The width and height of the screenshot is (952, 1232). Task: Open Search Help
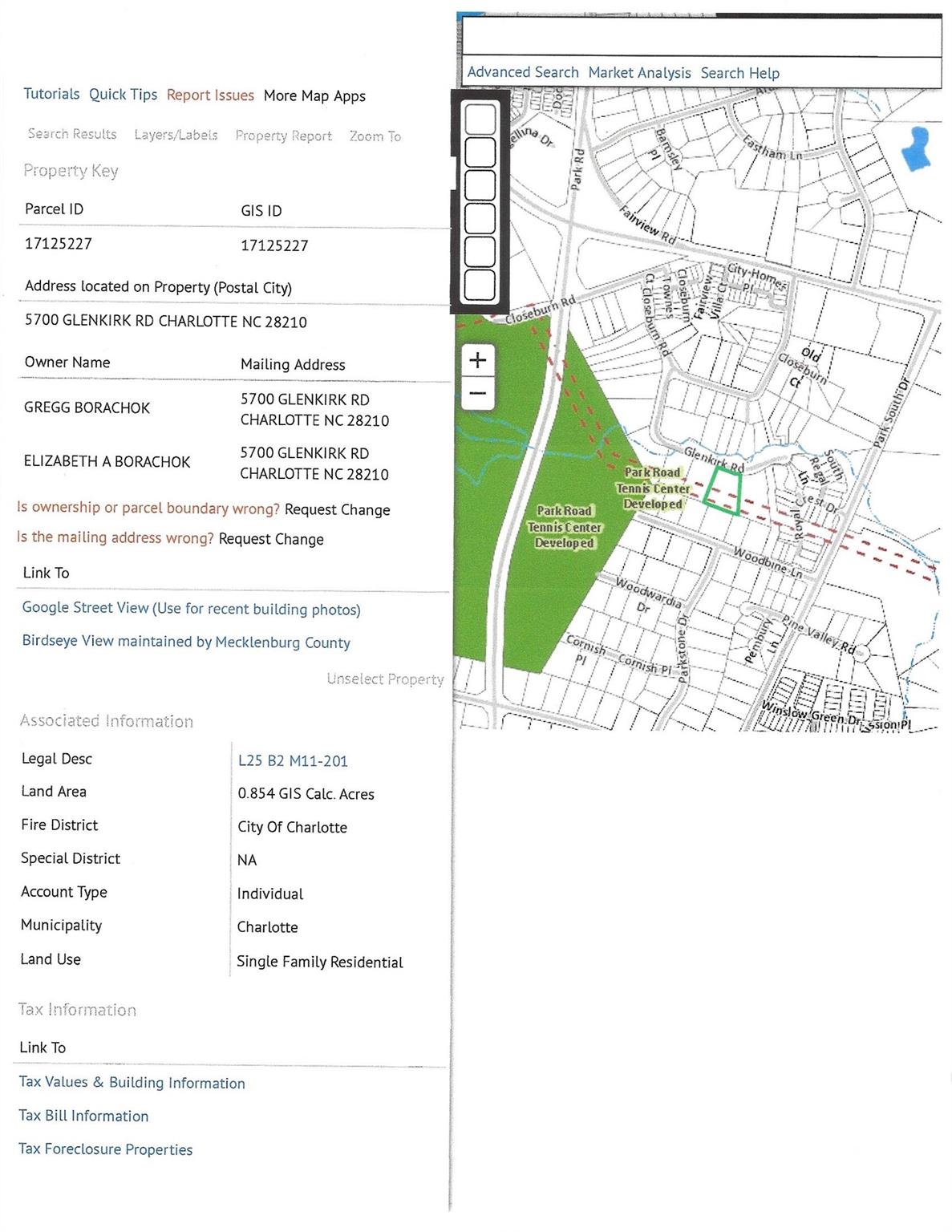[739, 73]
